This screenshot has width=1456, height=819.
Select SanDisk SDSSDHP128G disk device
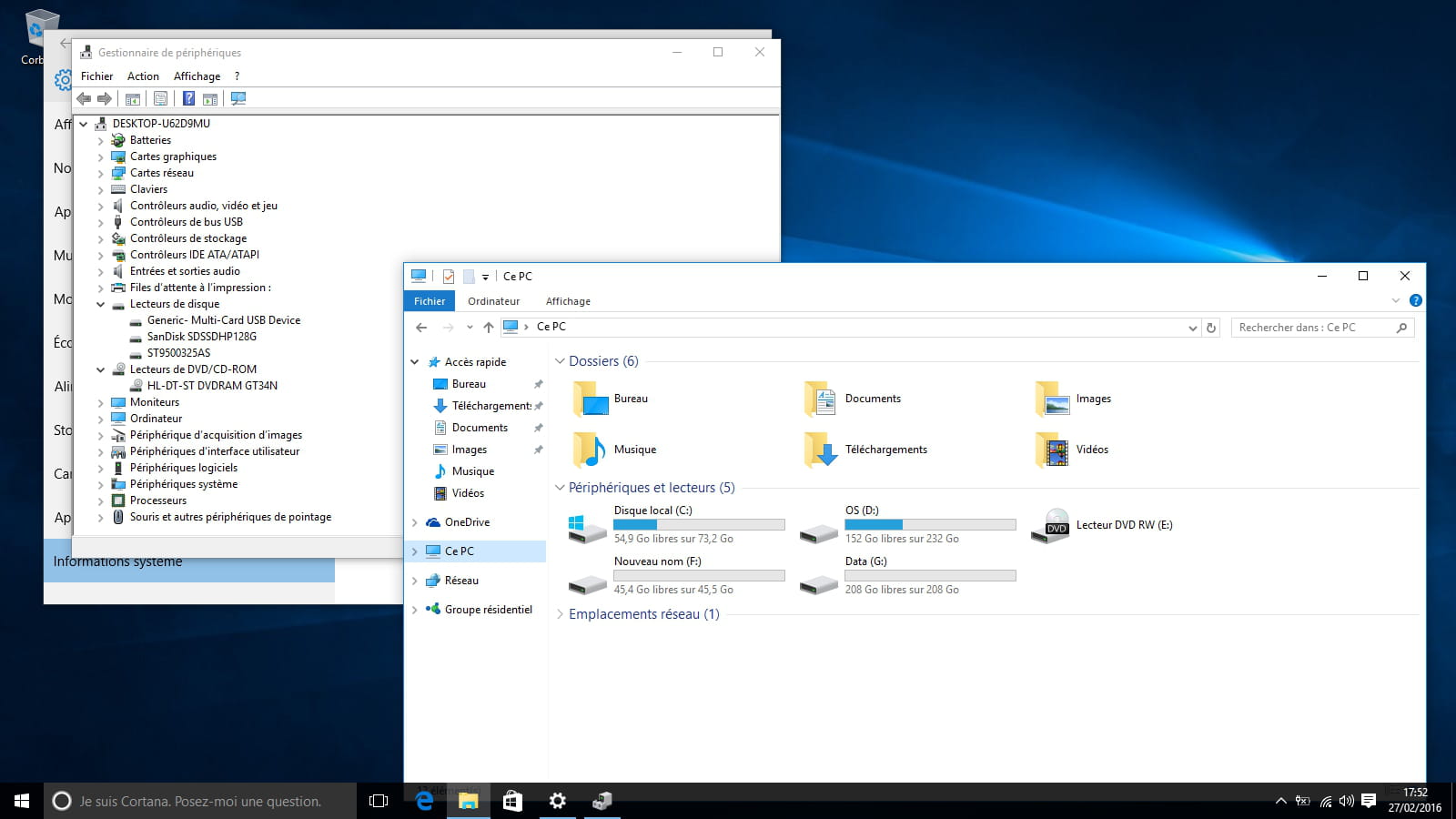click(x=201, y=337)
